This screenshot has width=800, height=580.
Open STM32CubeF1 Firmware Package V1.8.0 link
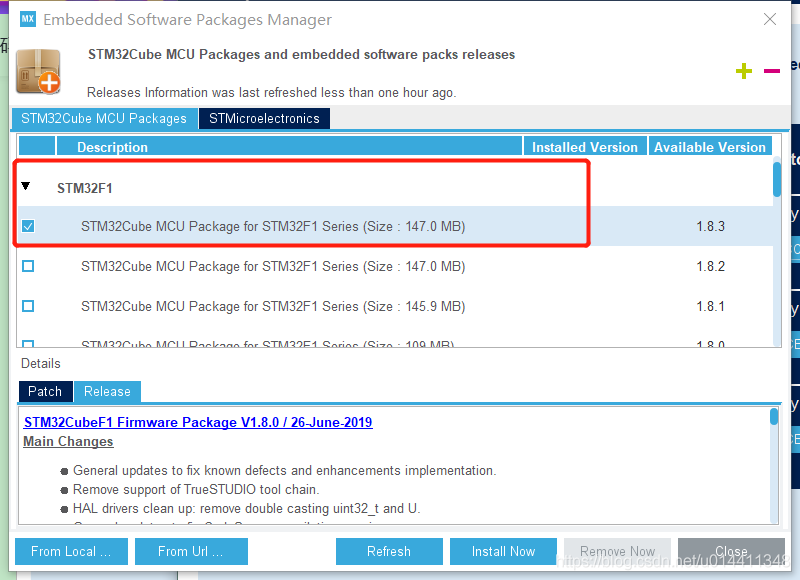click(x=198, y=422)
